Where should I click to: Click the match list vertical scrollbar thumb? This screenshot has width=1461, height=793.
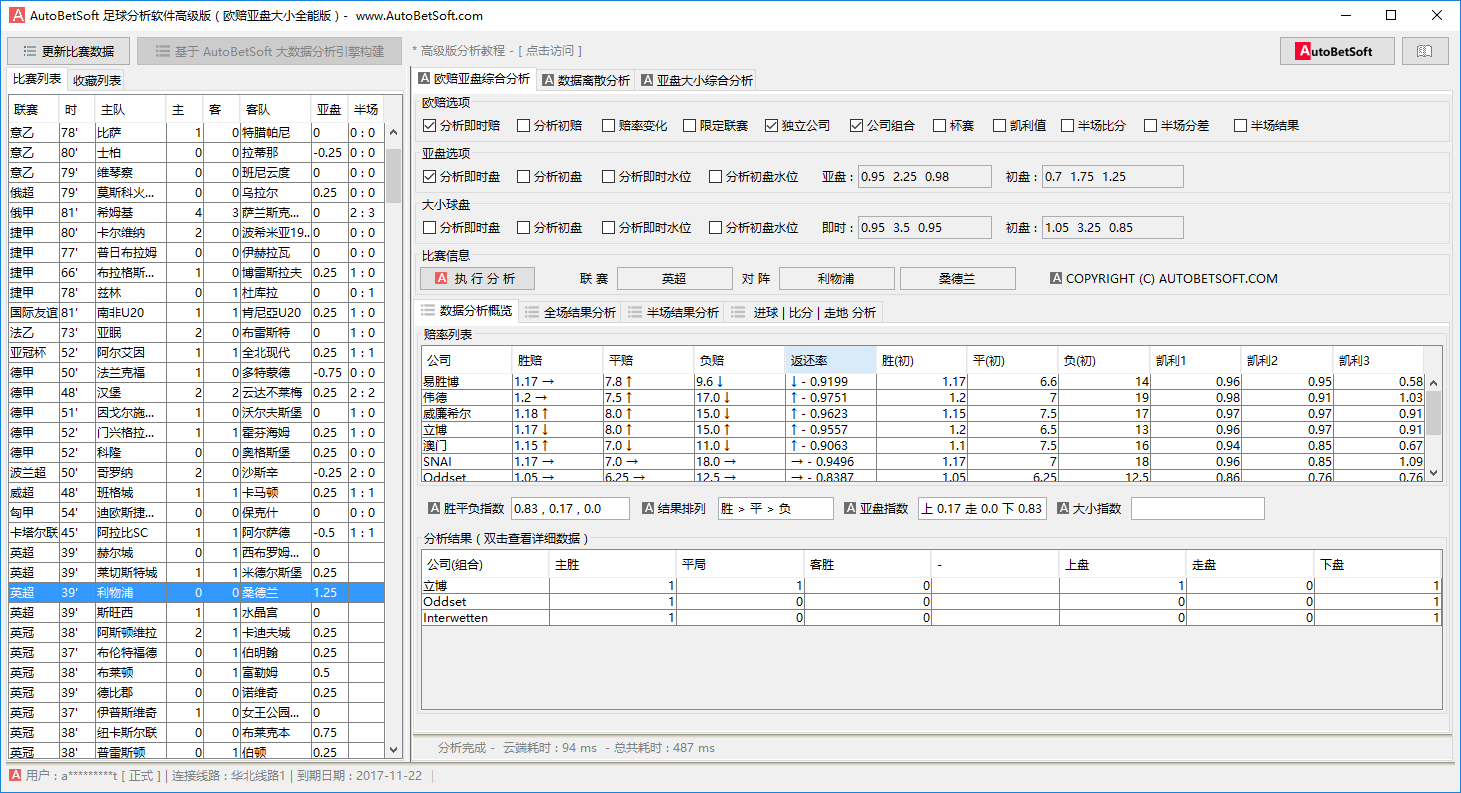point(394,178)
